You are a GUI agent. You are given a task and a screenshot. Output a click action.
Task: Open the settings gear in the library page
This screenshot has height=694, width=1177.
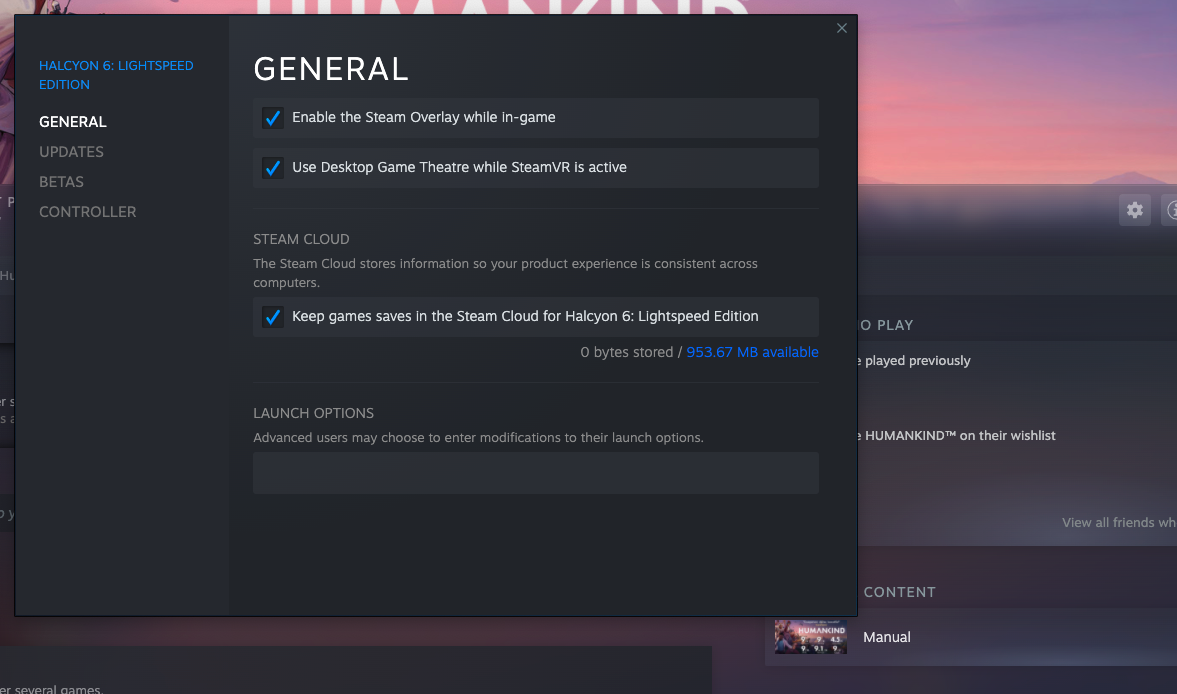tap(1134, 210)
